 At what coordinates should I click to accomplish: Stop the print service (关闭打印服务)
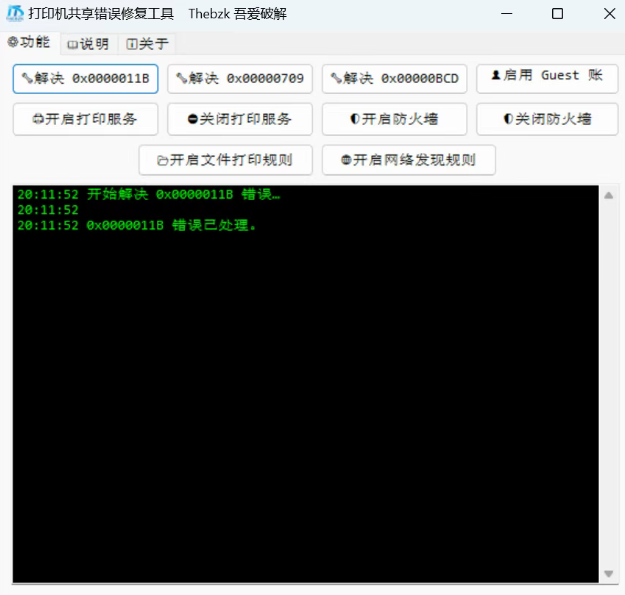click(x=240, y=119)
